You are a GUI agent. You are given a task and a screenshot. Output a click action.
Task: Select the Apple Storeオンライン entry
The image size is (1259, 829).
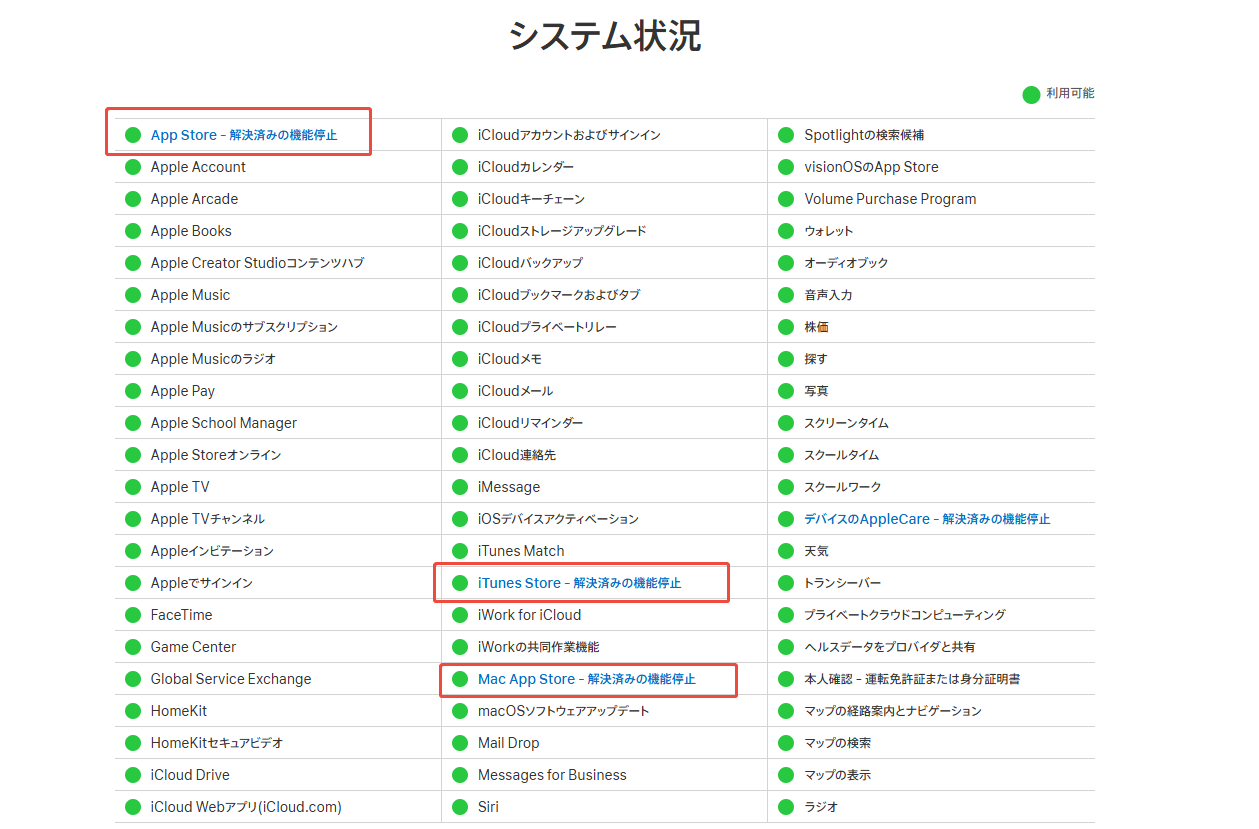[x=216, y=455]
